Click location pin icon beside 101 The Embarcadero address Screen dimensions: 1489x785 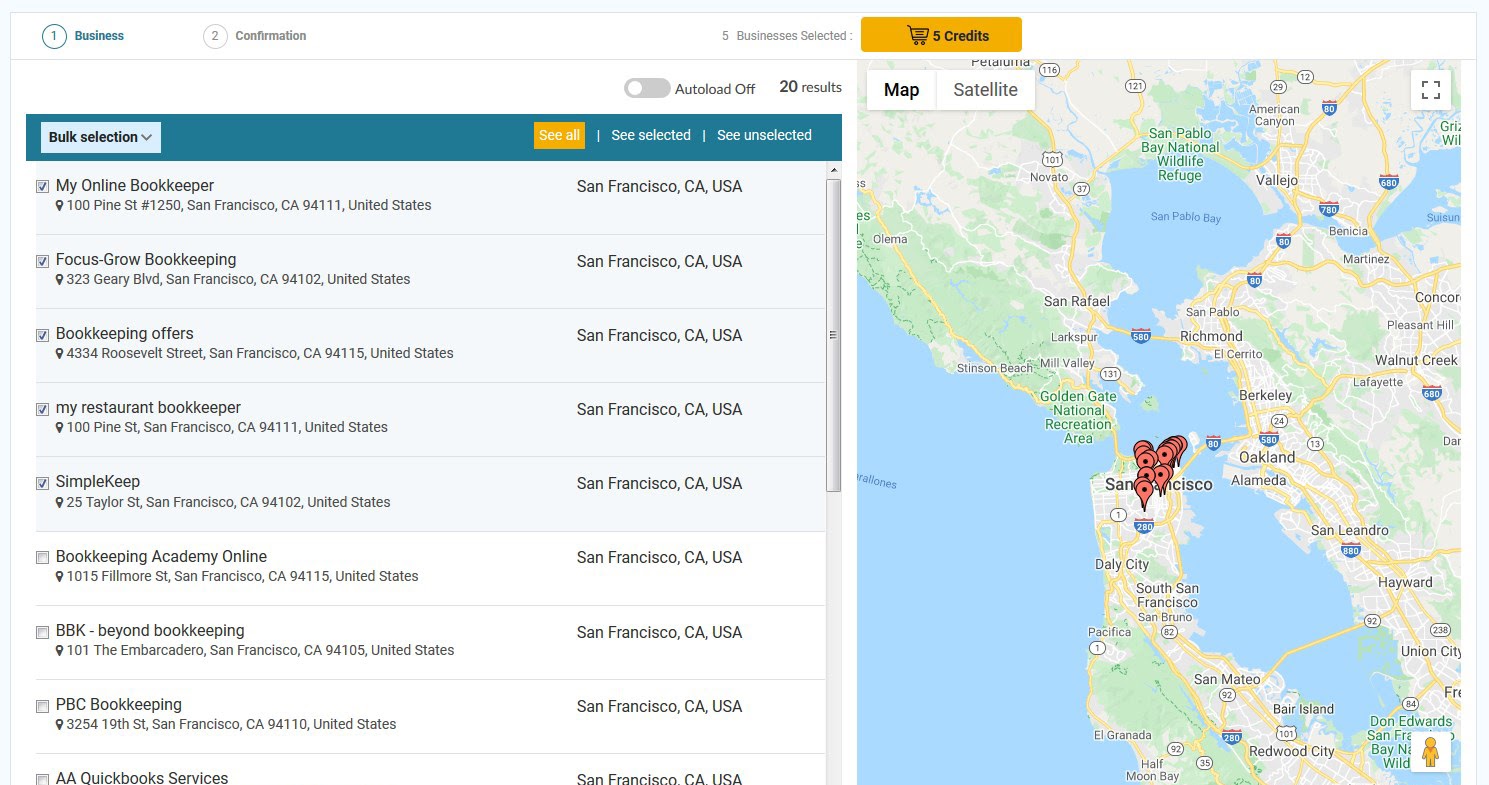60,650
